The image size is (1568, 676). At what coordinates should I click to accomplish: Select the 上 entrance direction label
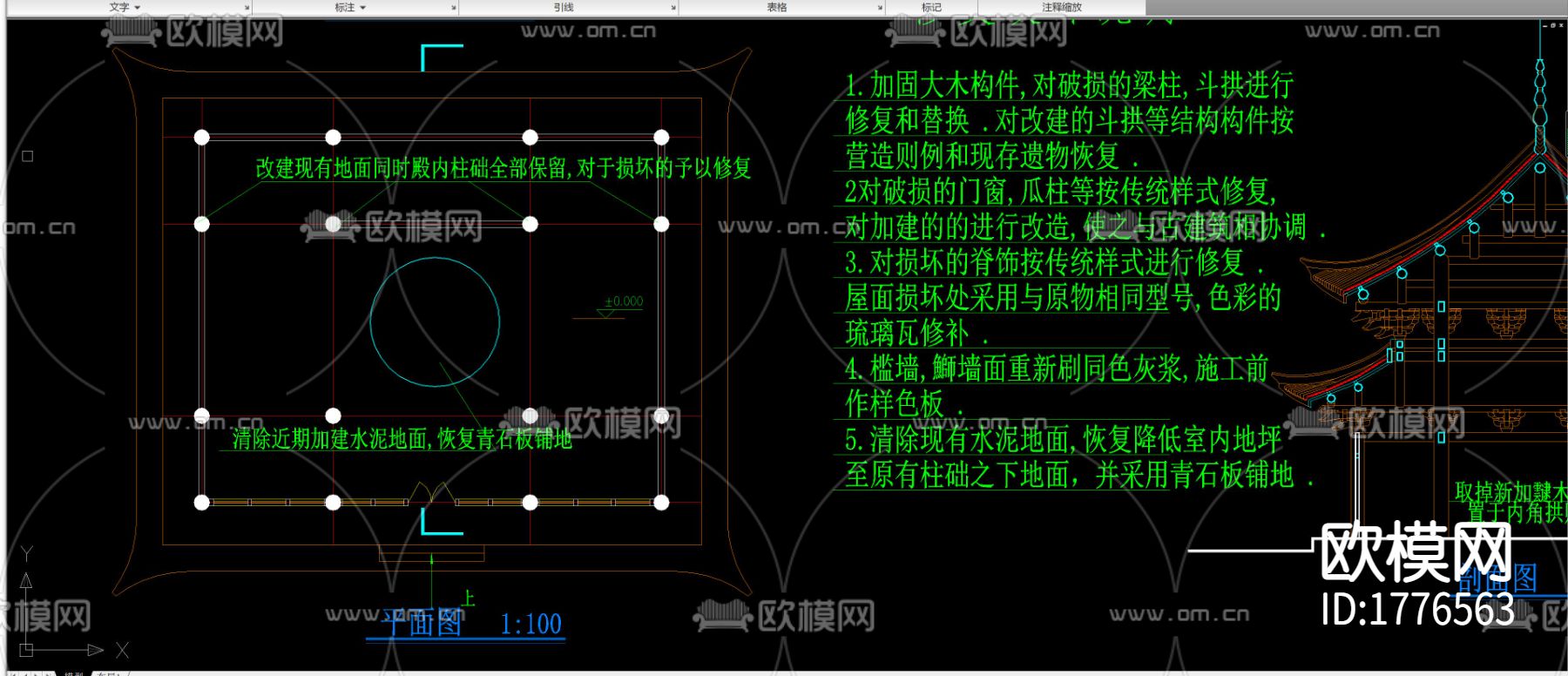coord(468,598)
